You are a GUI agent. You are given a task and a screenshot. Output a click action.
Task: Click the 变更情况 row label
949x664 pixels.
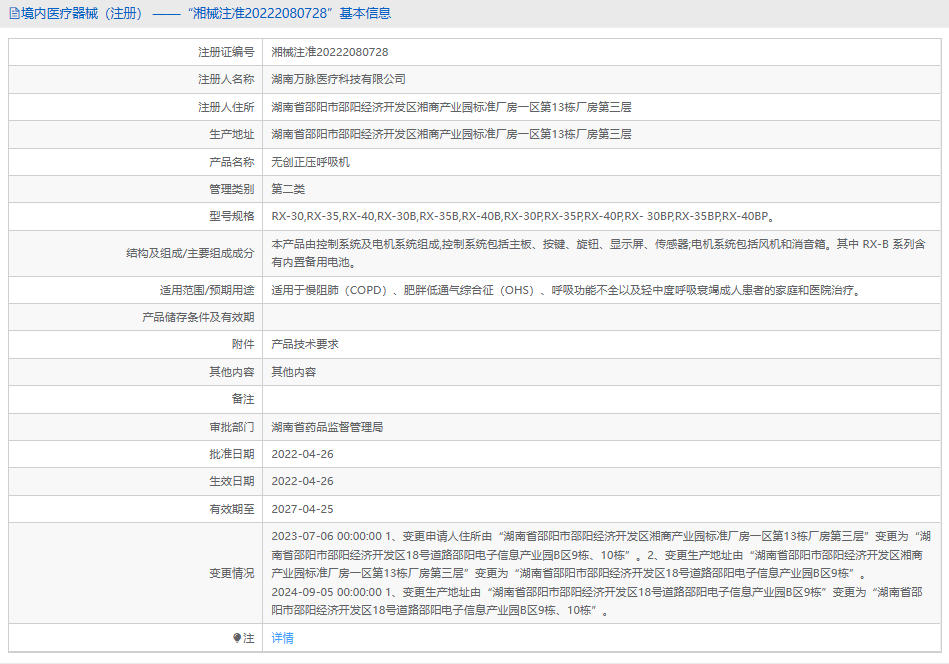coord(231,574)
